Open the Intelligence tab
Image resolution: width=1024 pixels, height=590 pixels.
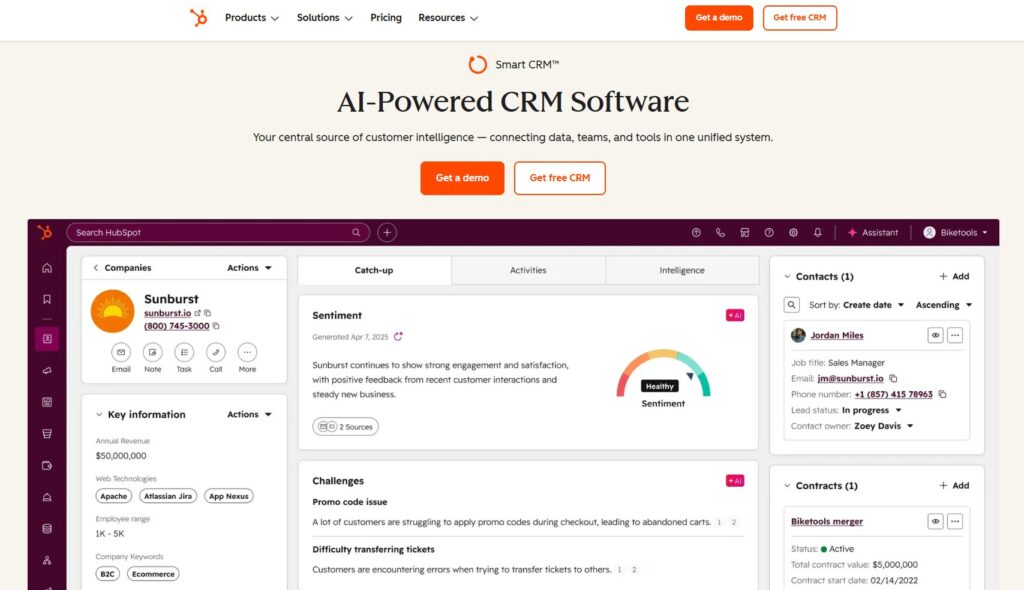(682, 270)
